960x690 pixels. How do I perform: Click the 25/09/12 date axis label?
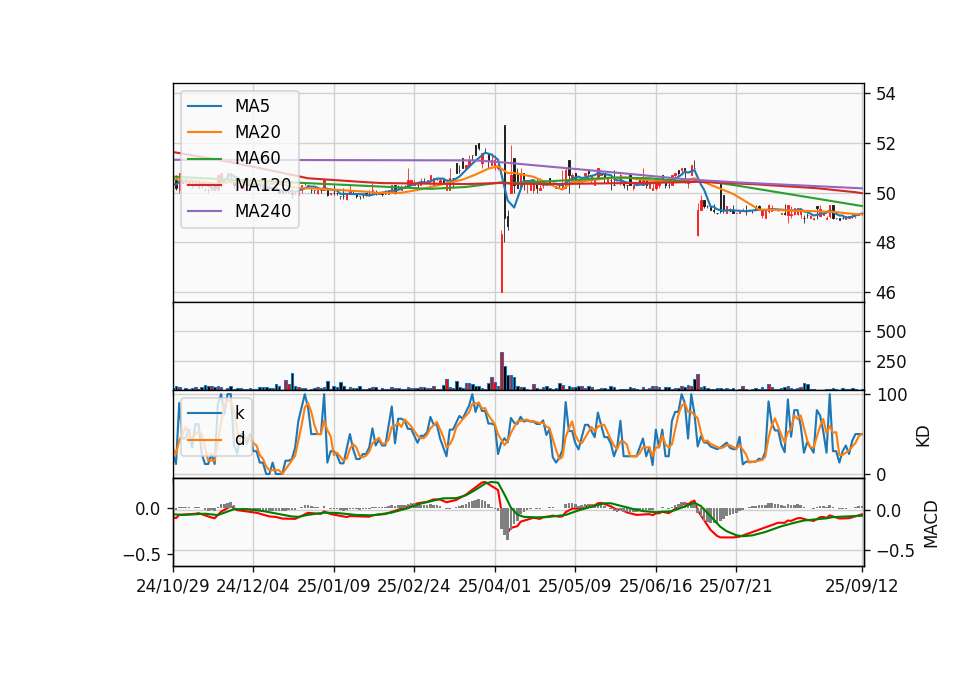tap(861, 586)
